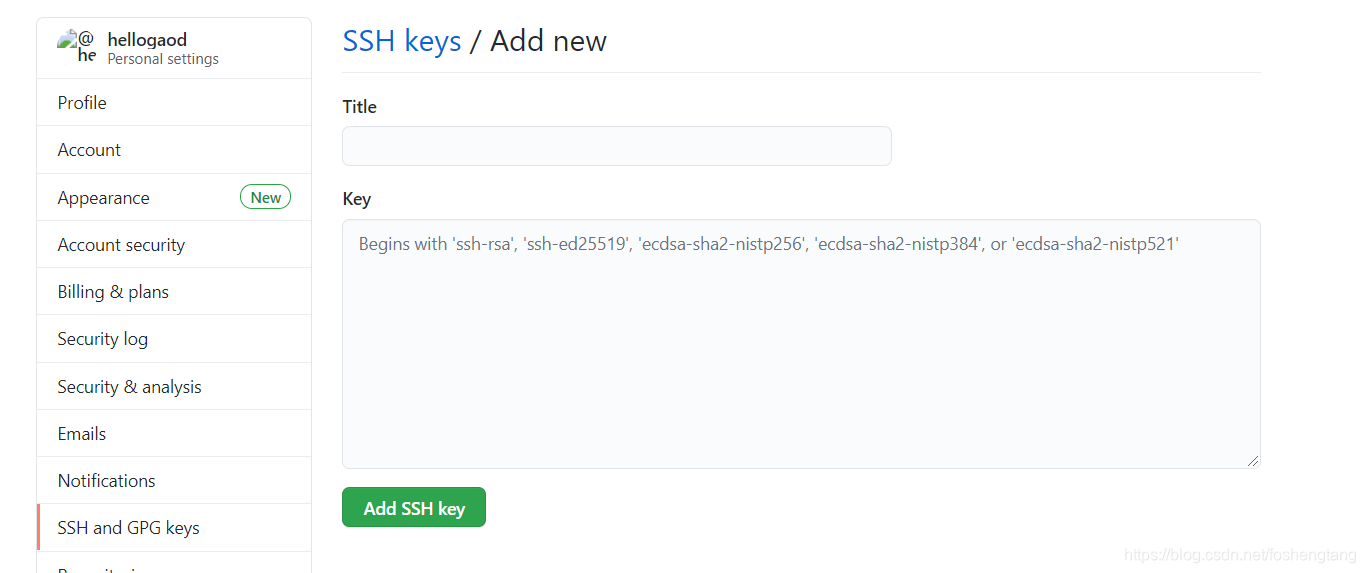This screenshot has width=1365, height=573.
Task: Click the Title field label
Action: [x=360, y=106]
